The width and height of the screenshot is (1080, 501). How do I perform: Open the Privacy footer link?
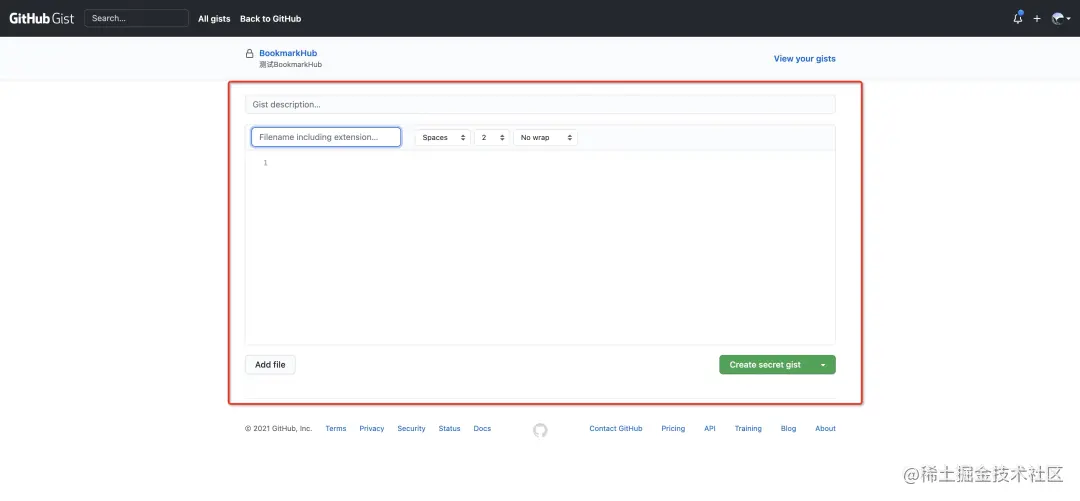371,429
